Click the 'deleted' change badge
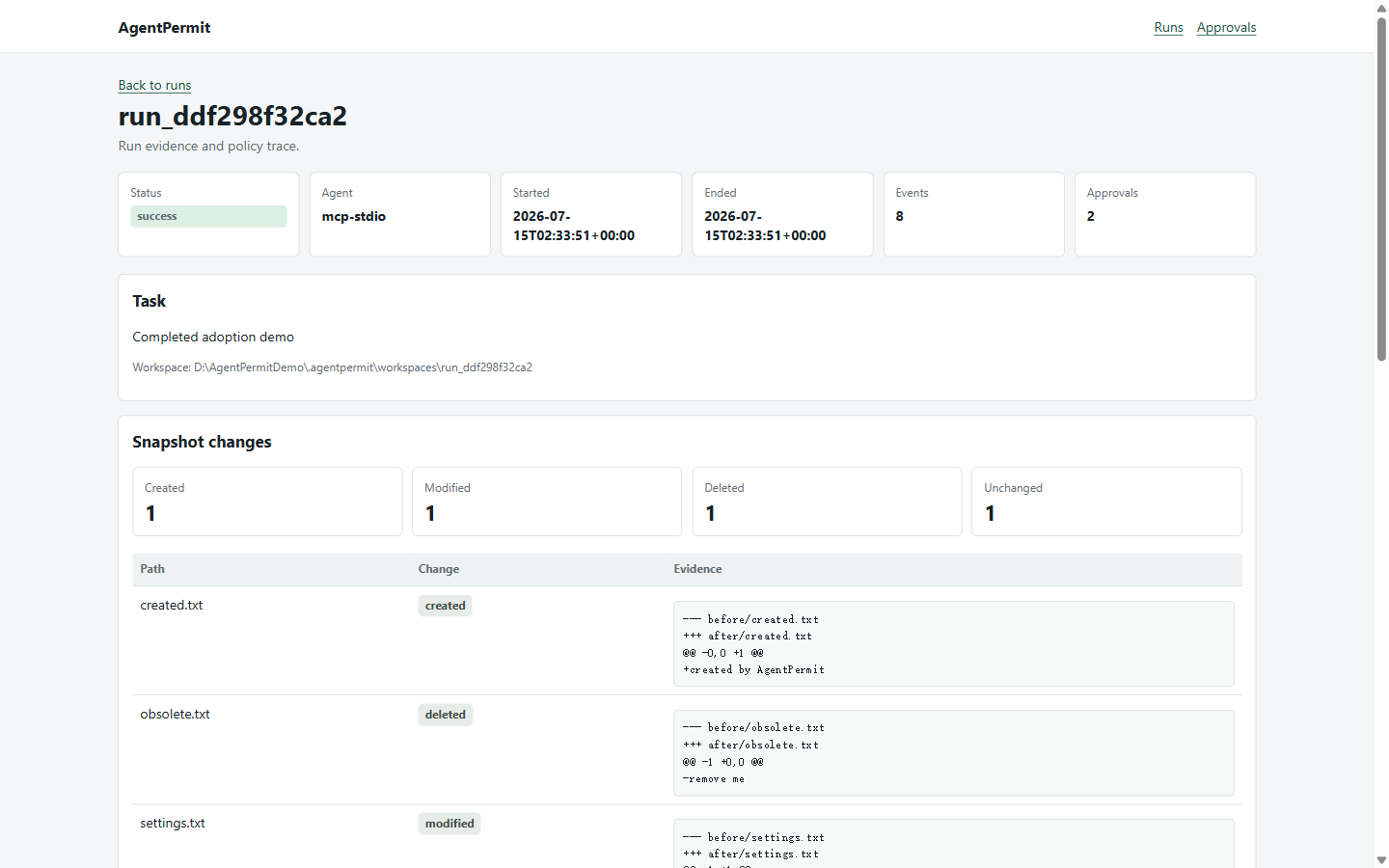 tap(446, 715)
